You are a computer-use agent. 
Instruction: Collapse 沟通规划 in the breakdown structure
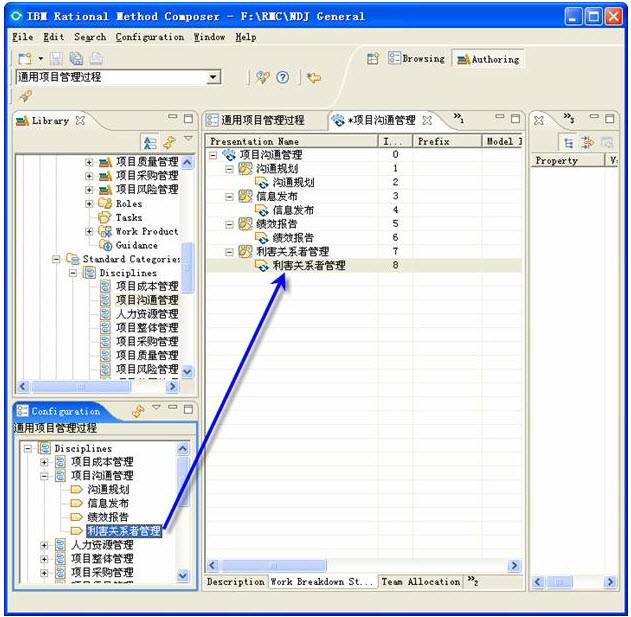point(229,169)
